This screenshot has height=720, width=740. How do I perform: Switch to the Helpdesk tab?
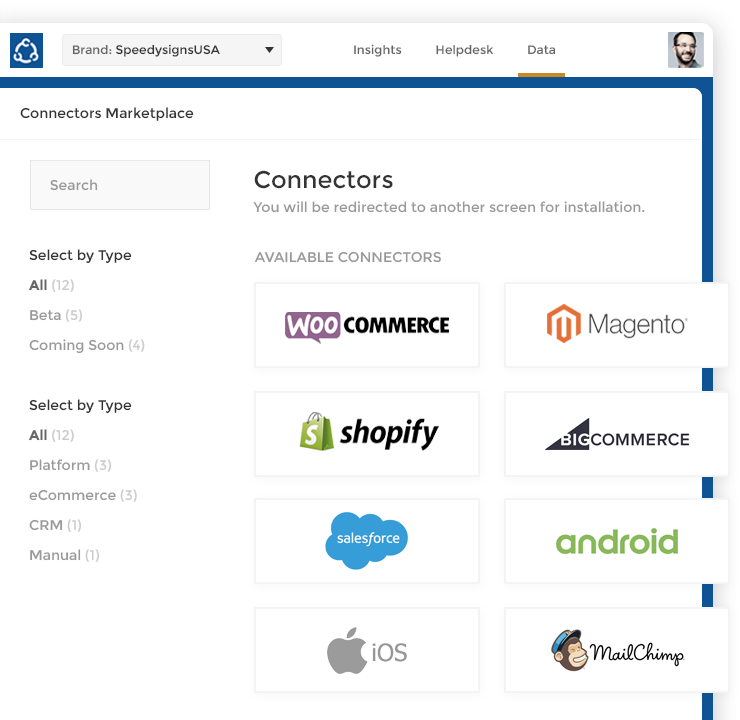(464, 50)
